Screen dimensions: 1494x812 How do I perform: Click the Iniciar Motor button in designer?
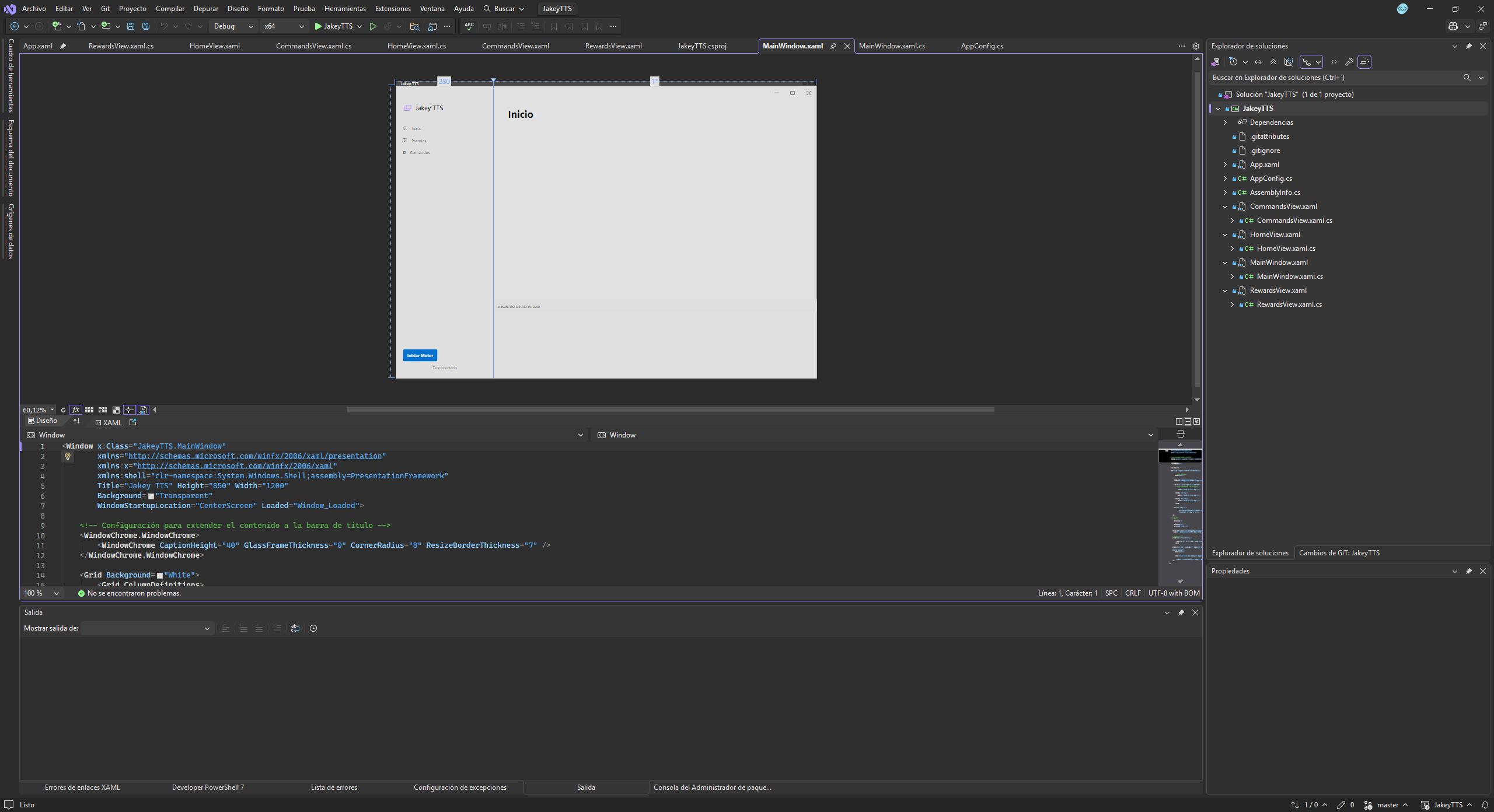[420, 355]
